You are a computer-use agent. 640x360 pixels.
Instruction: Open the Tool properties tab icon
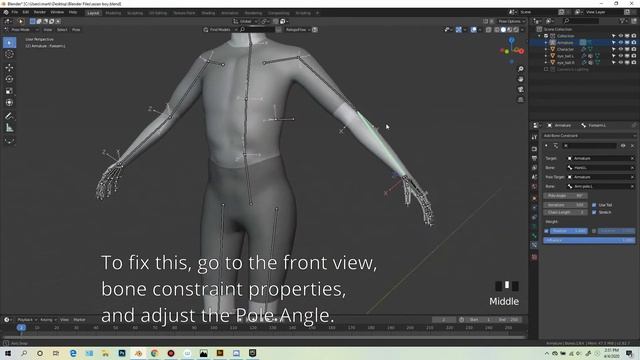tap(534, 138)
